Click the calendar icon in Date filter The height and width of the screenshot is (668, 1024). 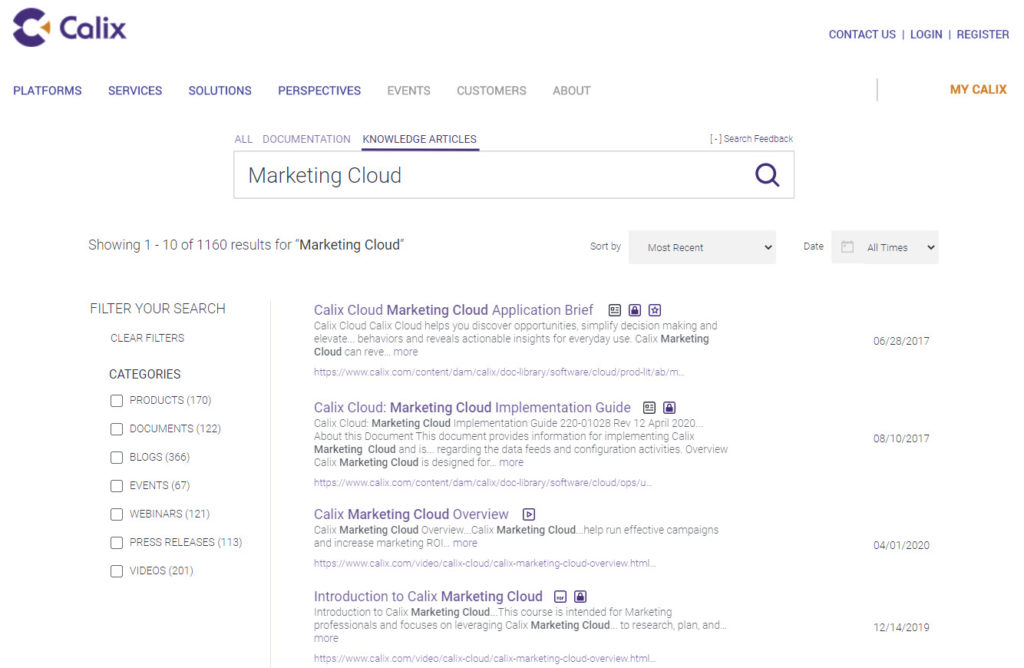847,247
